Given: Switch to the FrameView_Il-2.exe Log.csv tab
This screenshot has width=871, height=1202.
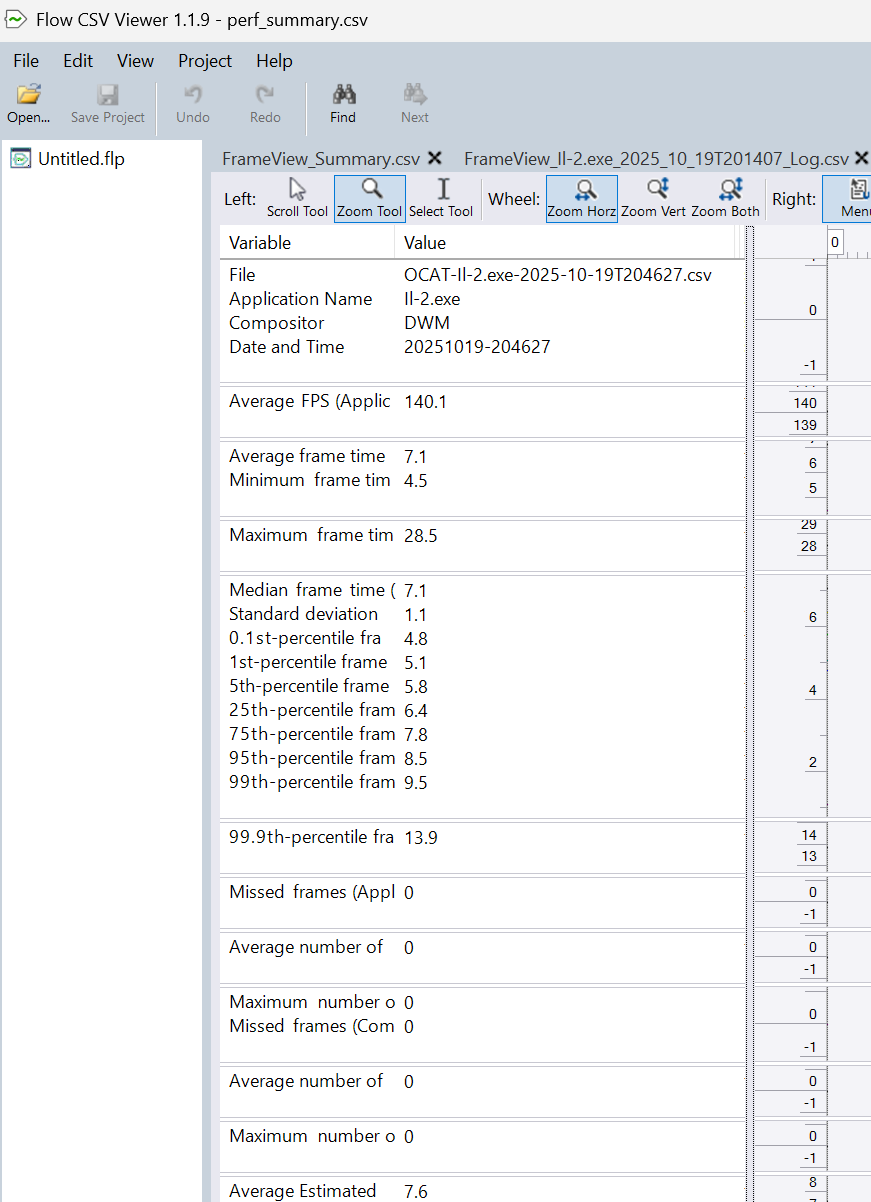Looking at the screenshot, I should [x=656, y=158].
